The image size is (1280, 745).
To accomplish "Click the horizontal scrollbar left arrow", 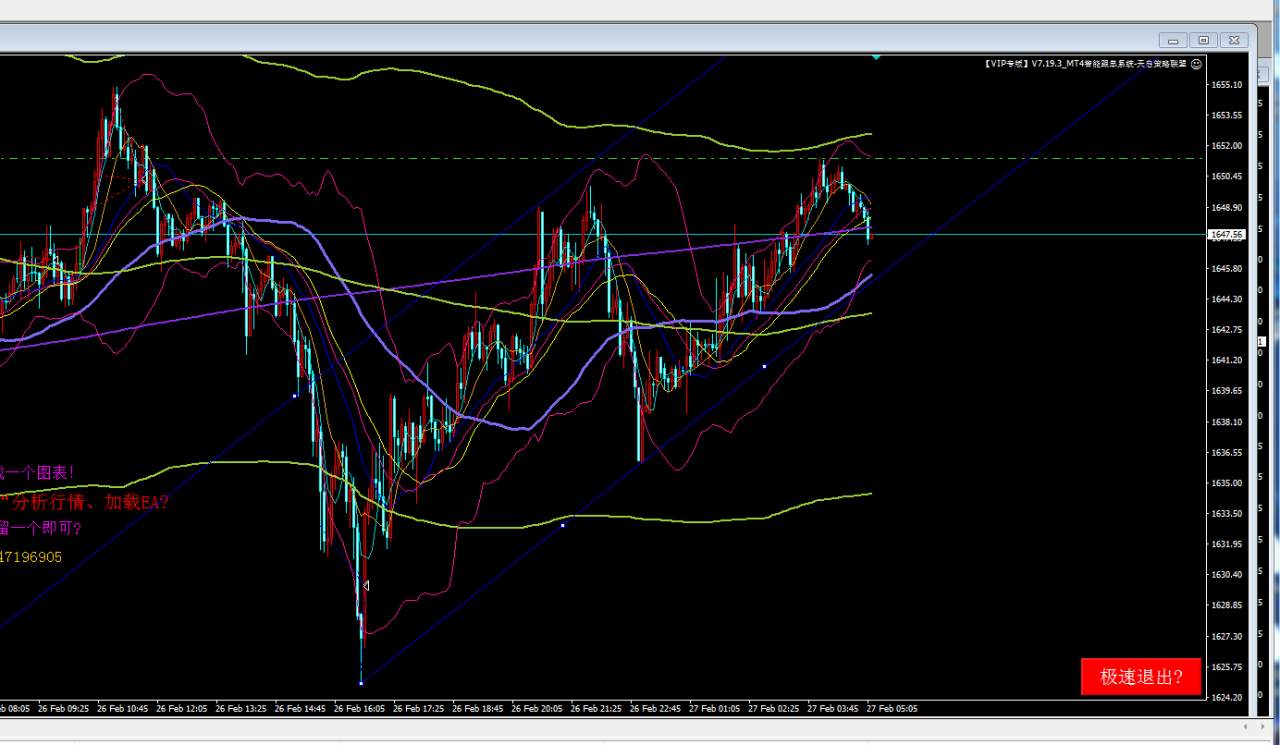I will [1245, 726].
